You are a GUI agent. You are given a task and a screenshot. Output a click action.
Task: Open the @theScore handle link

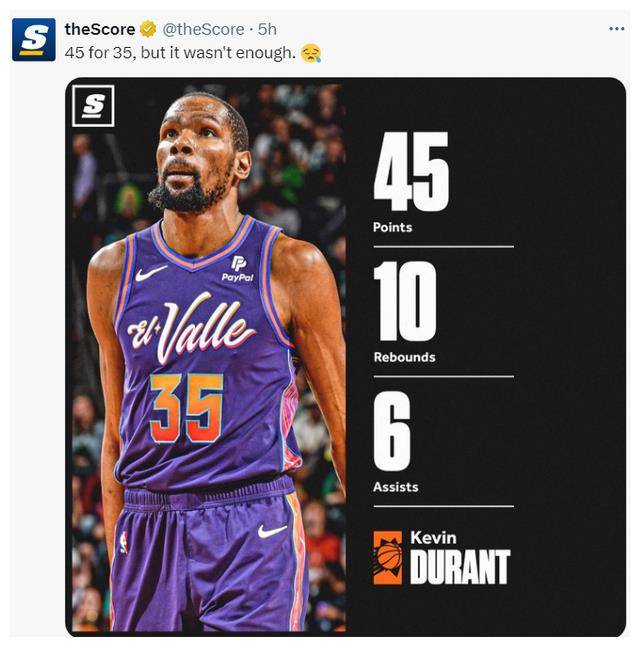pos(203,29)
